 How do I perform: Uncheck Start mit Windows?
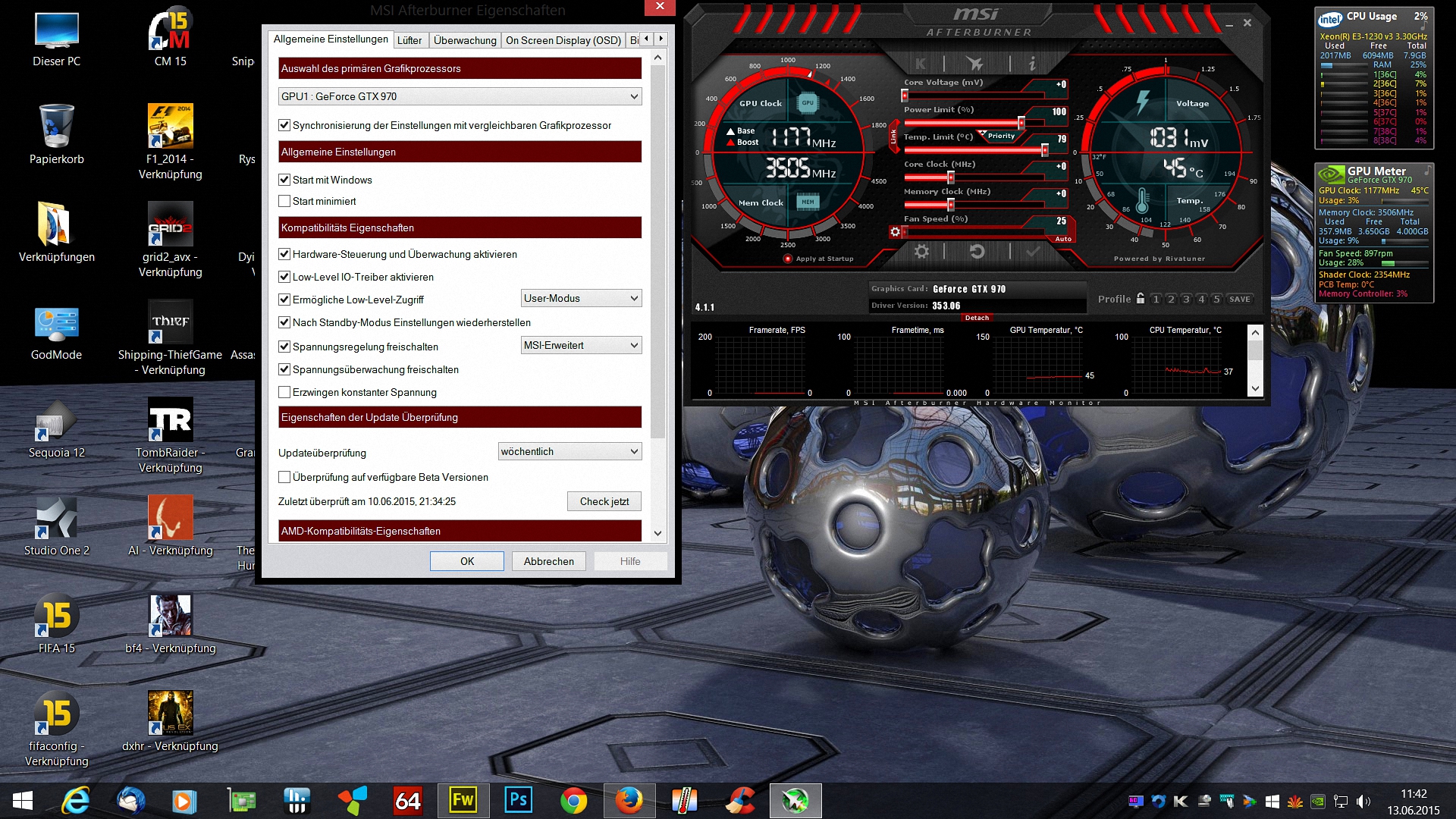(284, 180)
